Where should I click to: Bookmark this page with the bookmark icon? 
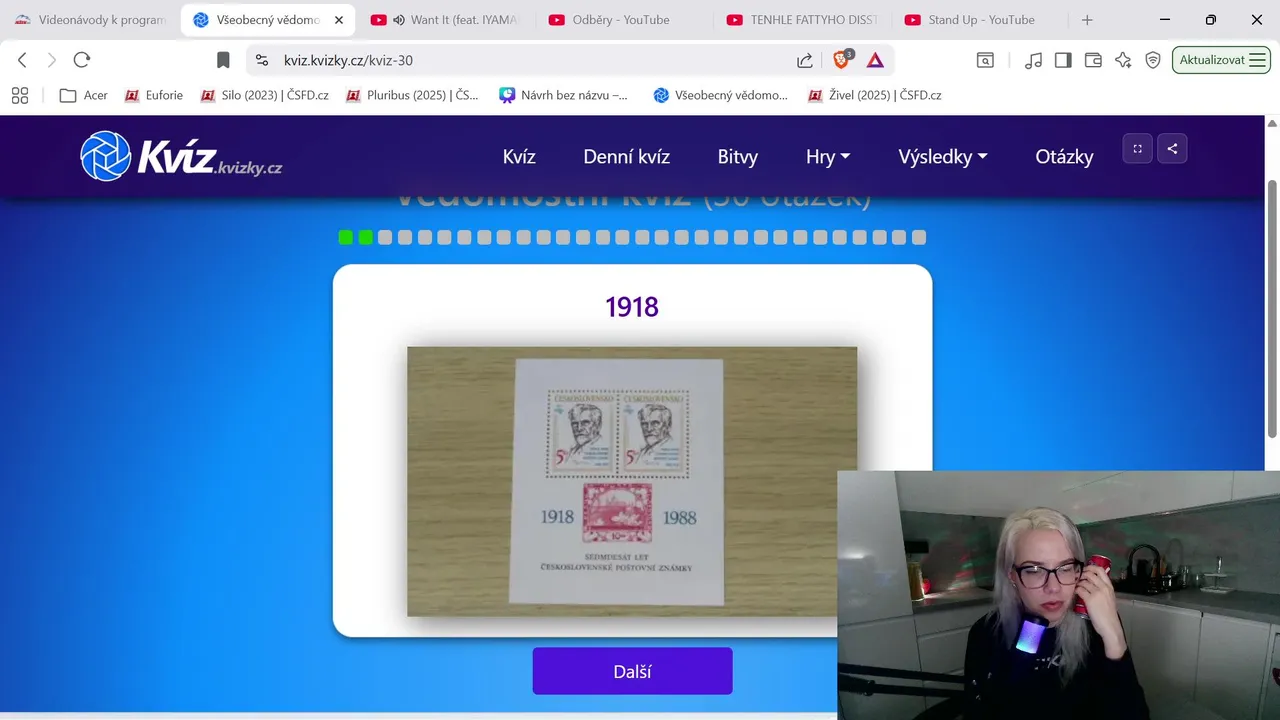pyautogui.click(x=223, y=60)
